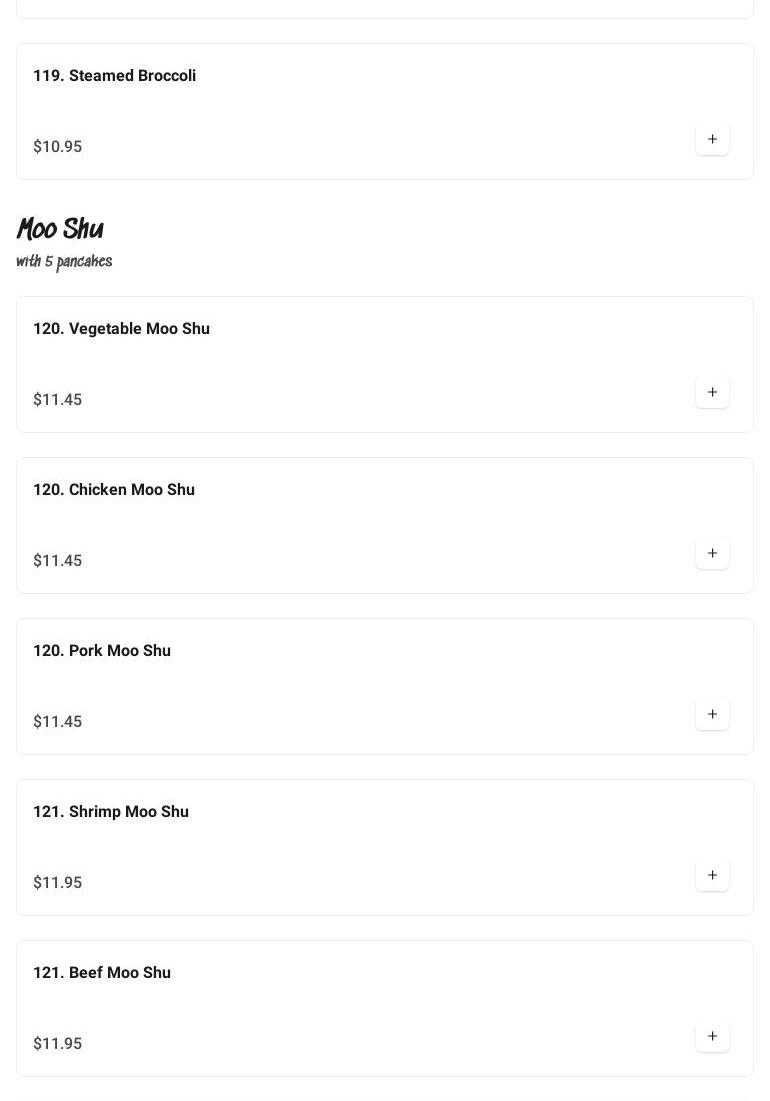Image resolution: width=770 pixels, height=1101 pixels.
Task: Select the 121. Beef Moo Shu title
Action: click(x=102, y=973)
